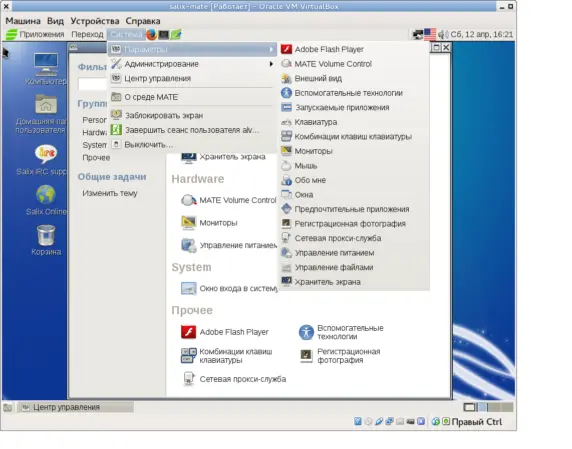572x449 pixels.
Task: Select Предпочтительные приложения submenu entry
Action: click(353, 209)
